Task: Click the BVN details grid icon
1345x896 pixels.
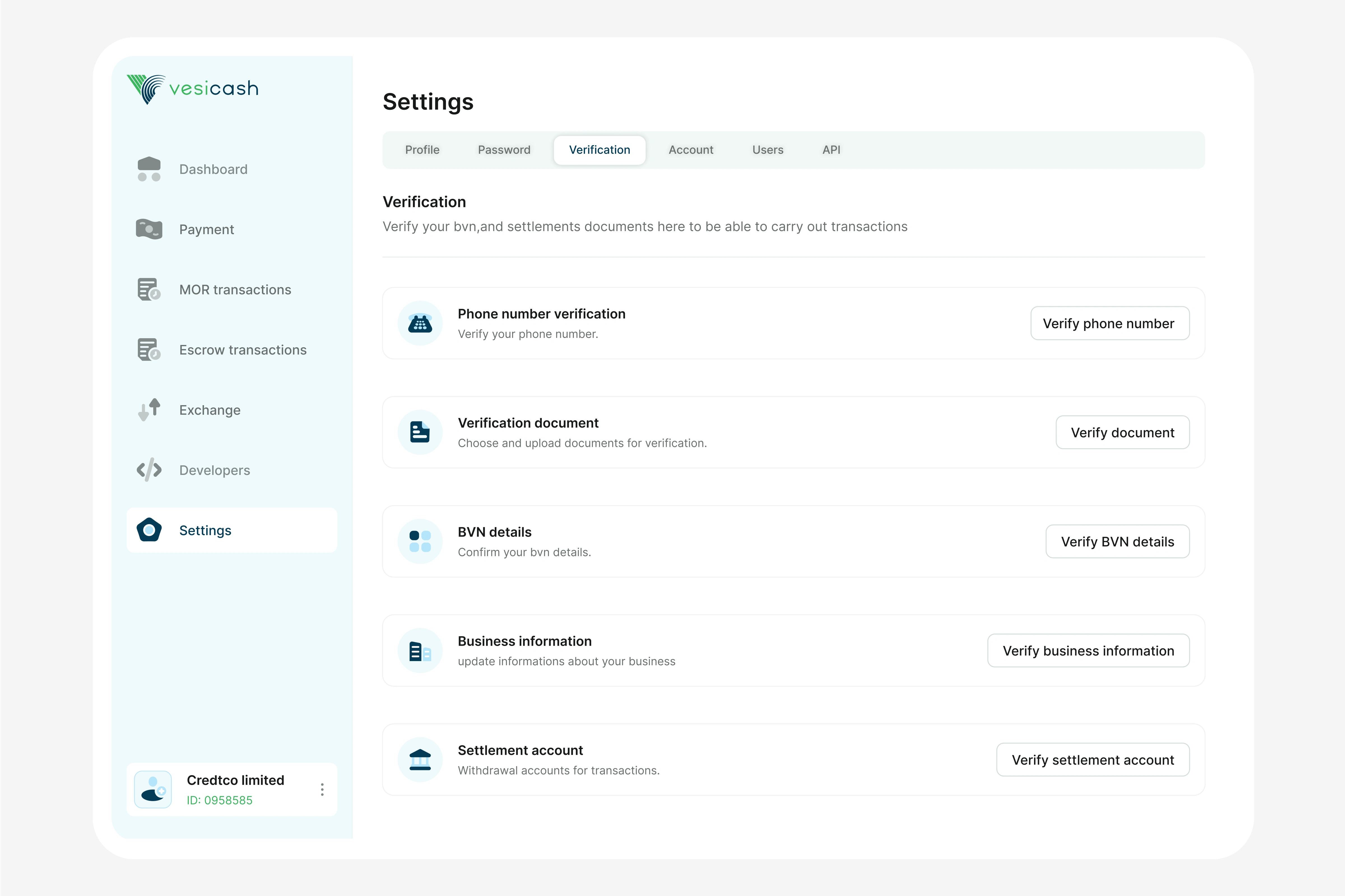Action: 420,541
